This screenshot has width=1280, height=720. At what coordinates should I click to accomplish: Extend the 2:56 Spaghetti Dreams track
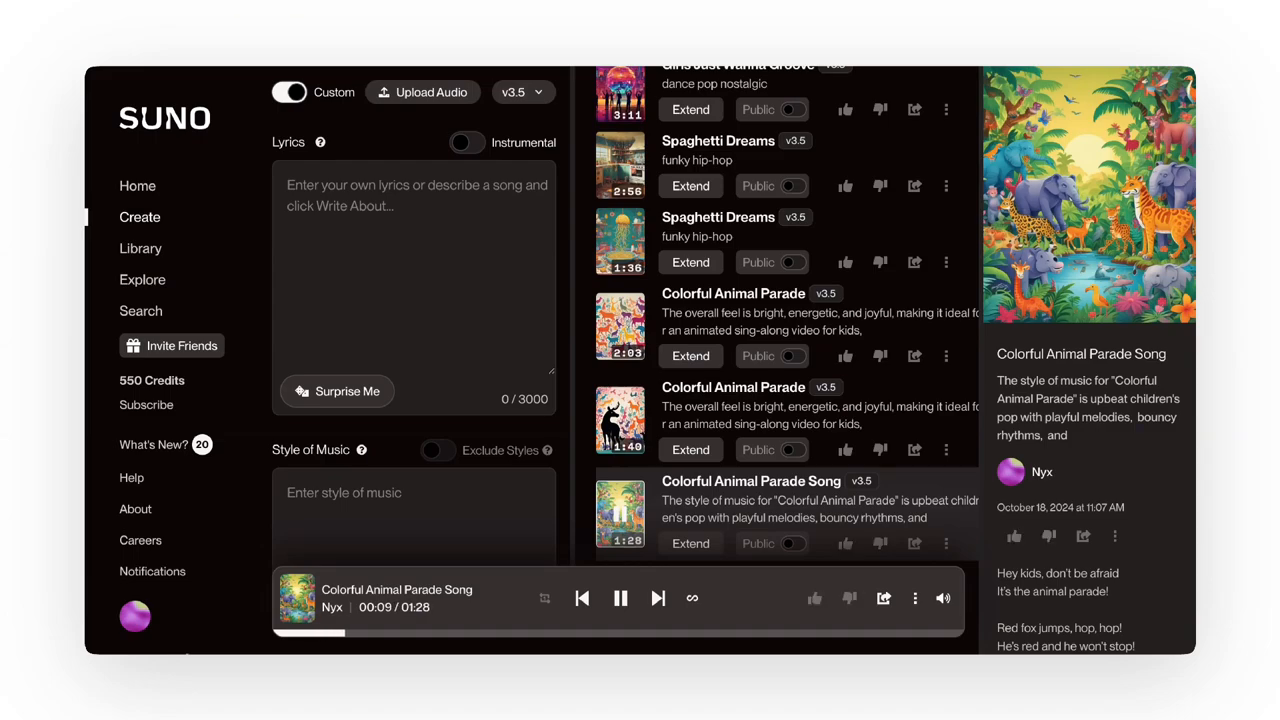coord(691,186)
